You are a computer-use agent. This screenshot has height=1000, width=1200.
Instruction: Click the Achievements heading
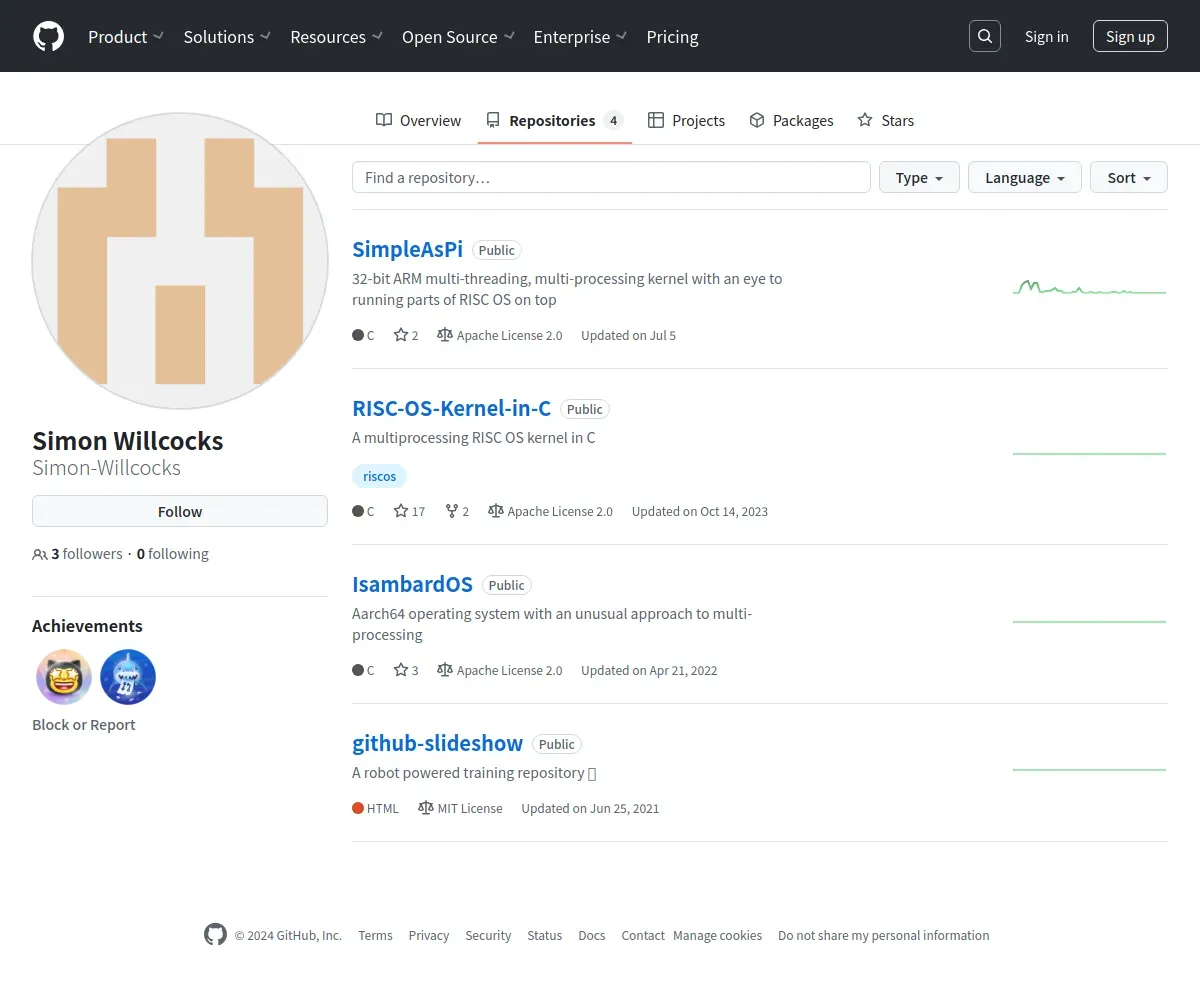(87, 626)
